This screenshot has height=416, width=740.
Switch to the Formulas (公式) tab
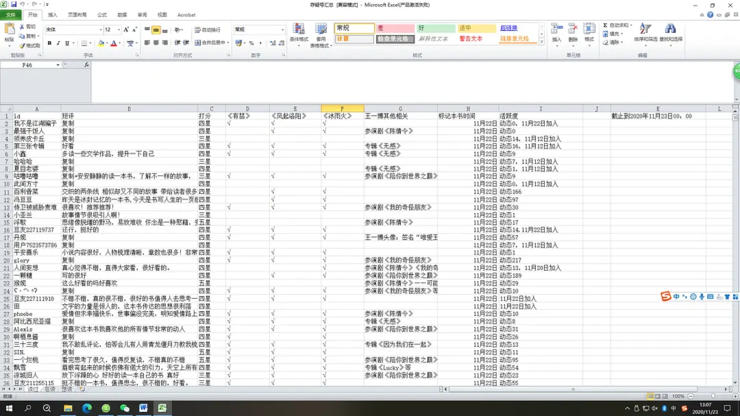coord(102,15)
